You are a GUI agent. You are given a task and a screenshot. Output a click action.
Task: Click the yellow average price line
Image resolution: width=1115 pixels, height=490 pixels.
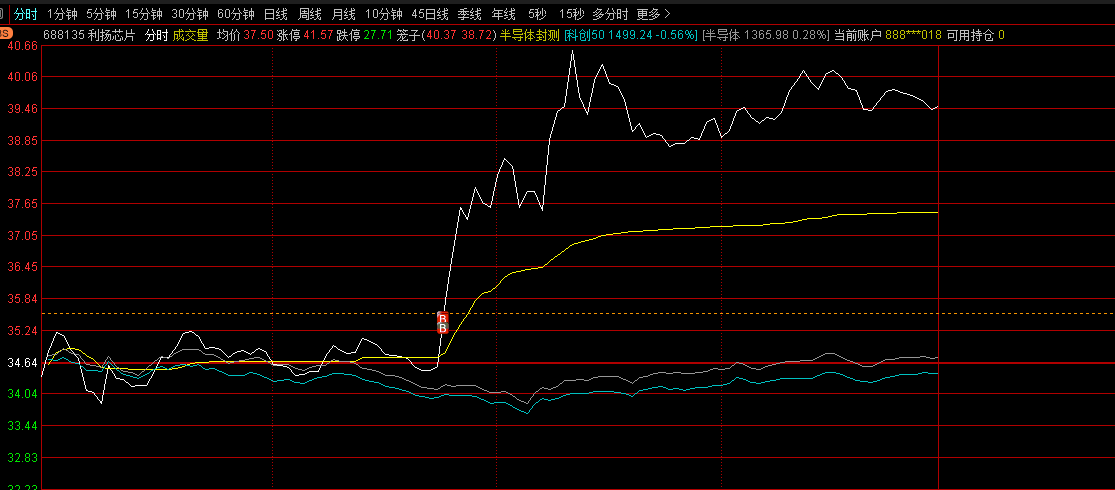(x=700, y=229)
